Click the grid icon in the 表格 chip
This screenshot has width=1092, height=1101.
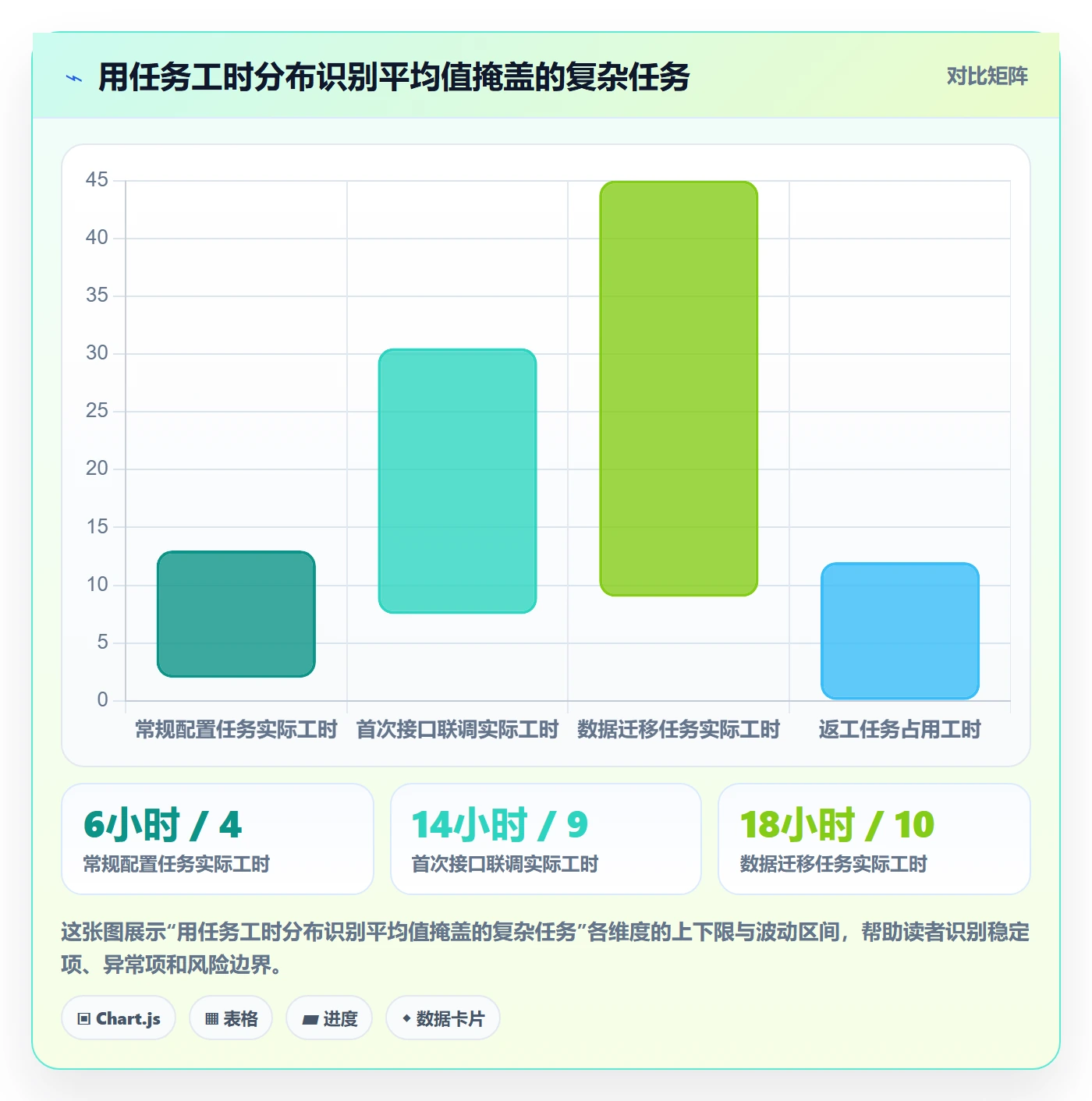pyautogui.click(x=211, y=1018)
